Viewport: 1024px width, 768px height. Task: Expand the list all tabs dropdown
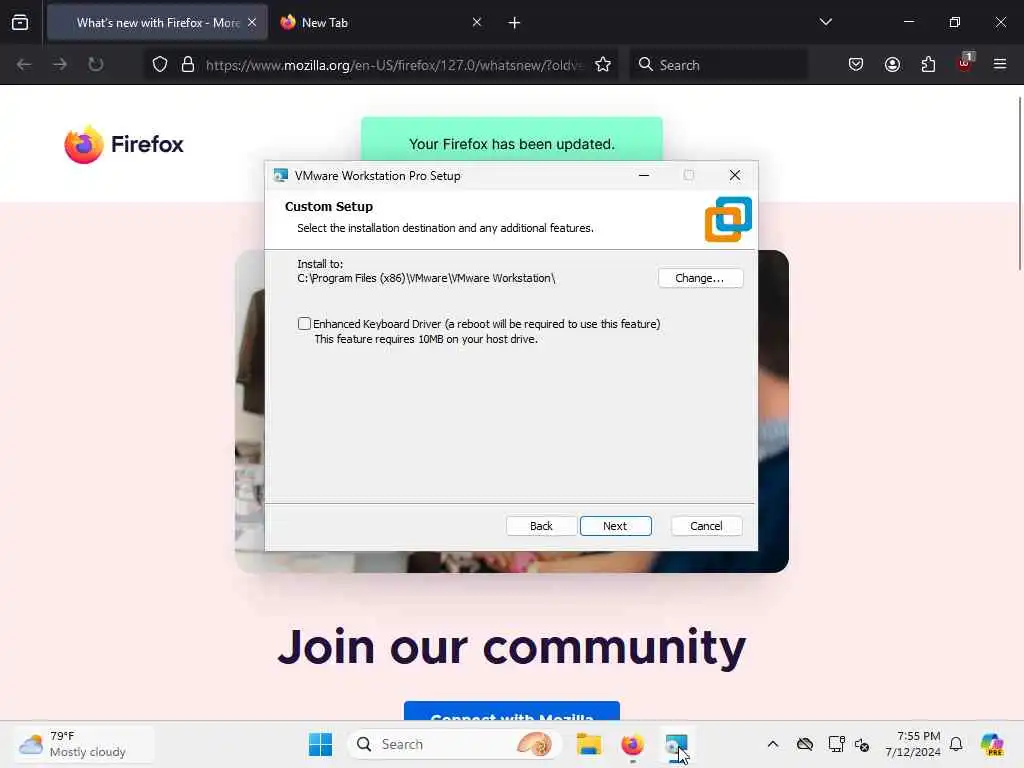point(826,22)
